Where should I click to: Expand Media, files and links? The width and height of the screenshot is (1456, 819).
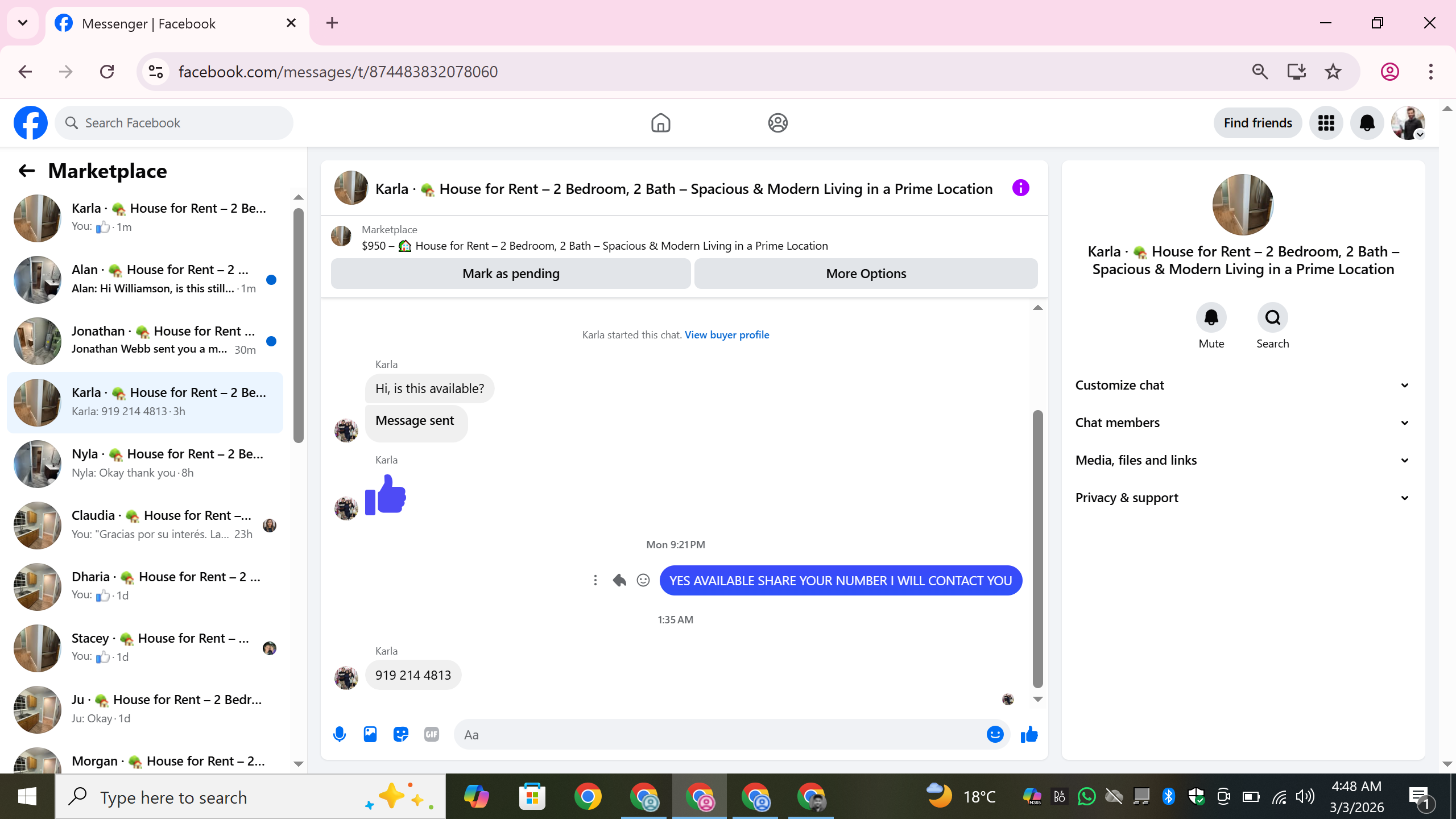tap(1243, 460)
